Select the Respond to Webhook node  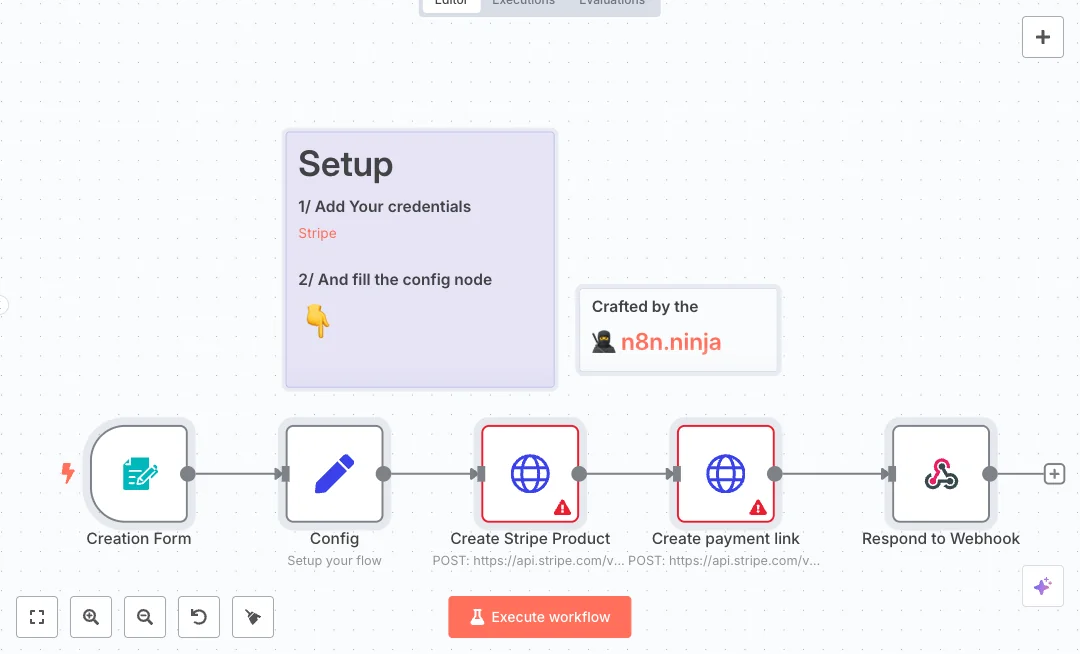941,474
